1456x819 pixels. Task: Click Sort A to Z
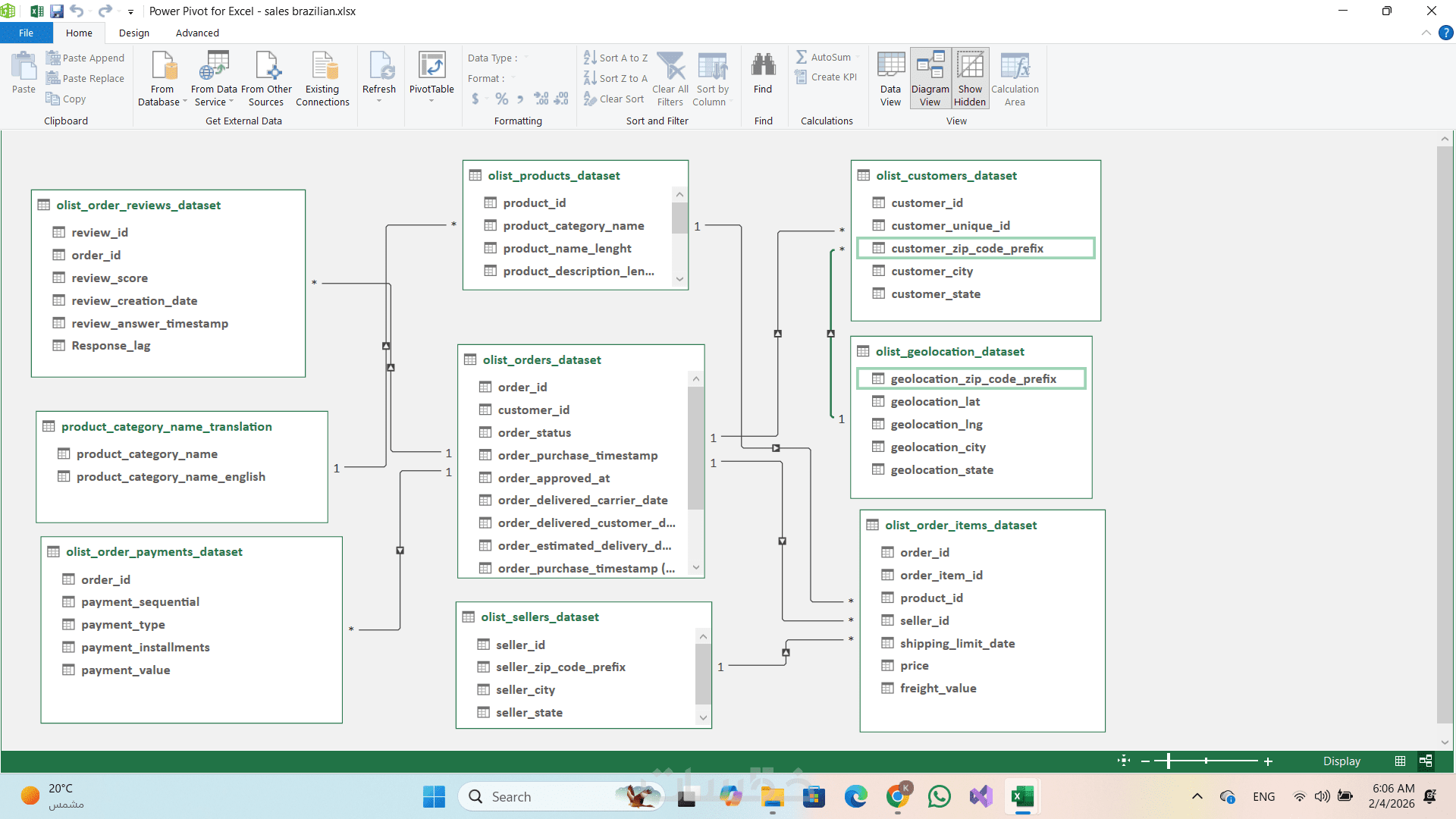click(616, 58)
